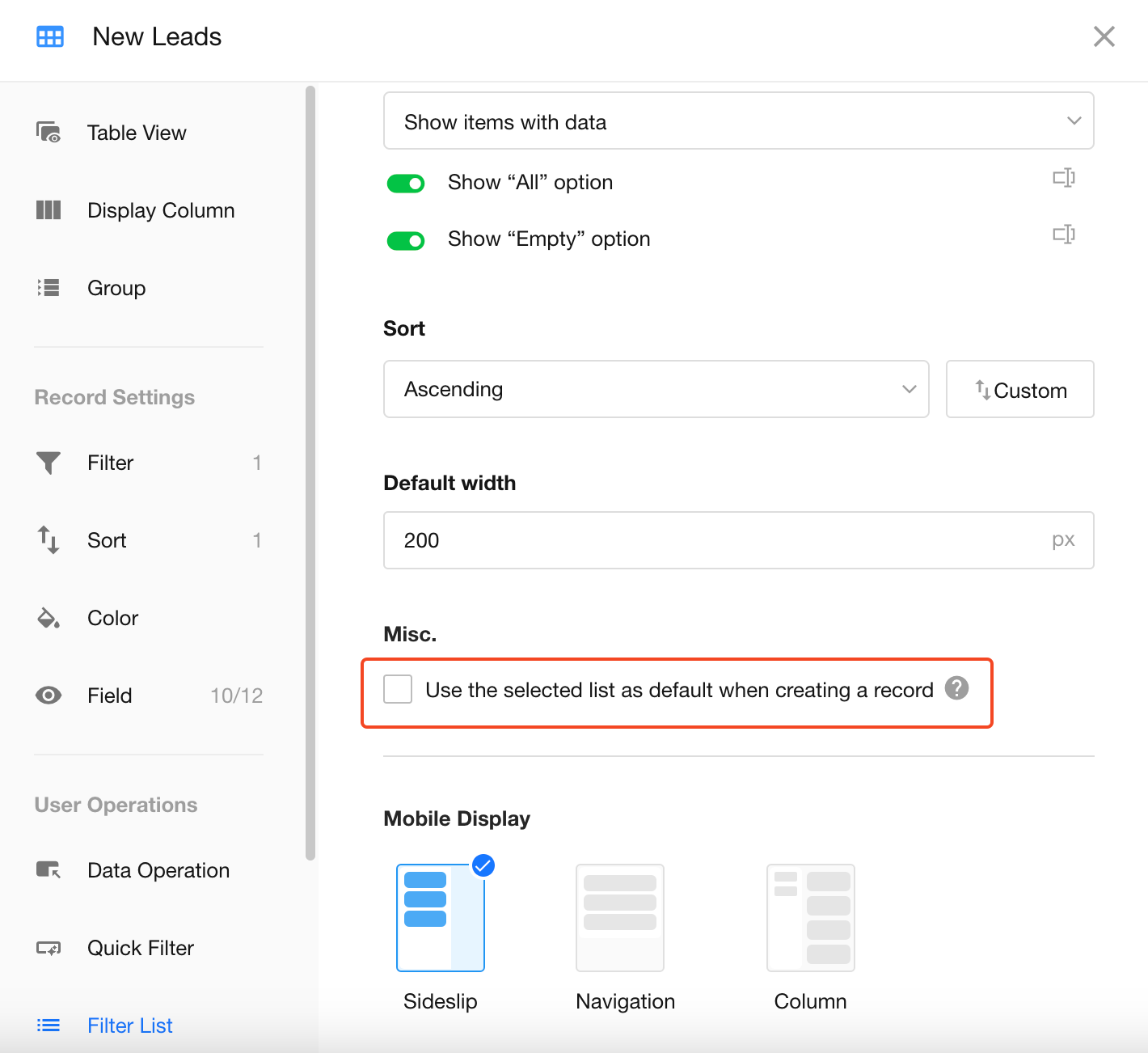
Task: Click the help question mark icon in Misc.
Action: 956,688
